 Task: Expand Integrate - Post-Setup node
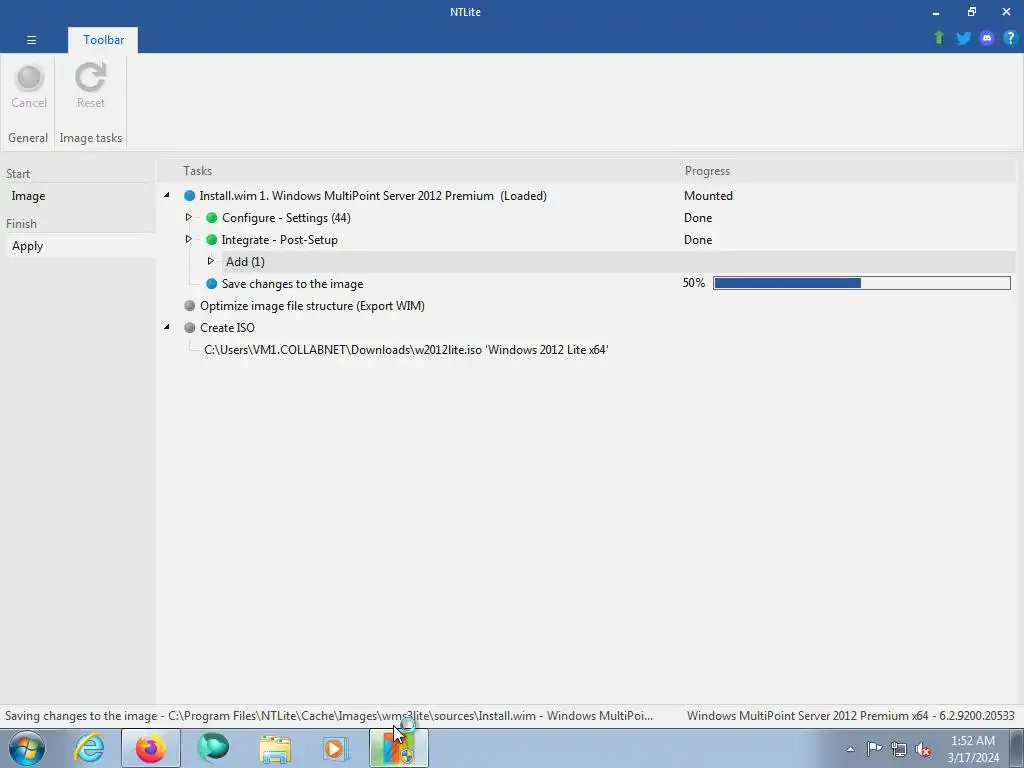[x=189, y=239]
